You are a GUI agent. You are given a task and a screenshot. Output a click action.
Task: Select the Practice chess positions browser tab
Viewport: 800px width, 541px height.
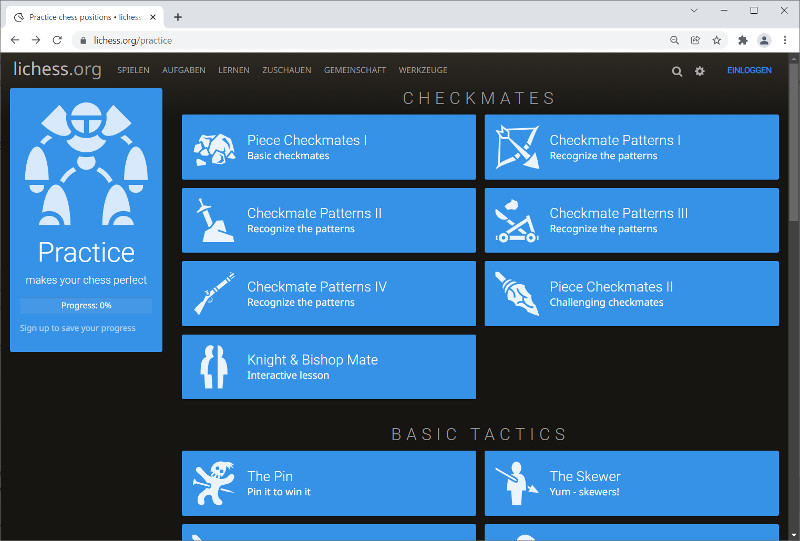[x=85, y=17]
